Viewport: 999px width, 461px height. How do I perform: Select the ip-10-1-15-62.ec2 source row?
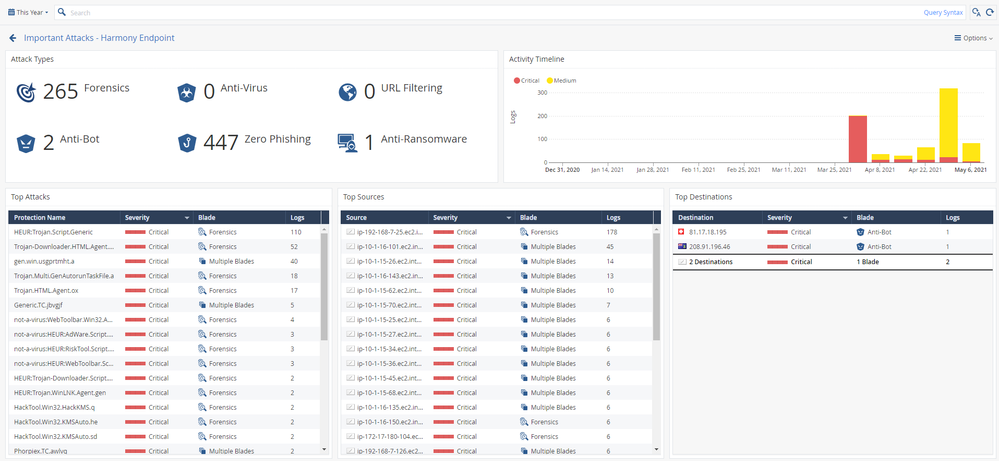pyautogui.click(x=497, y=290)
